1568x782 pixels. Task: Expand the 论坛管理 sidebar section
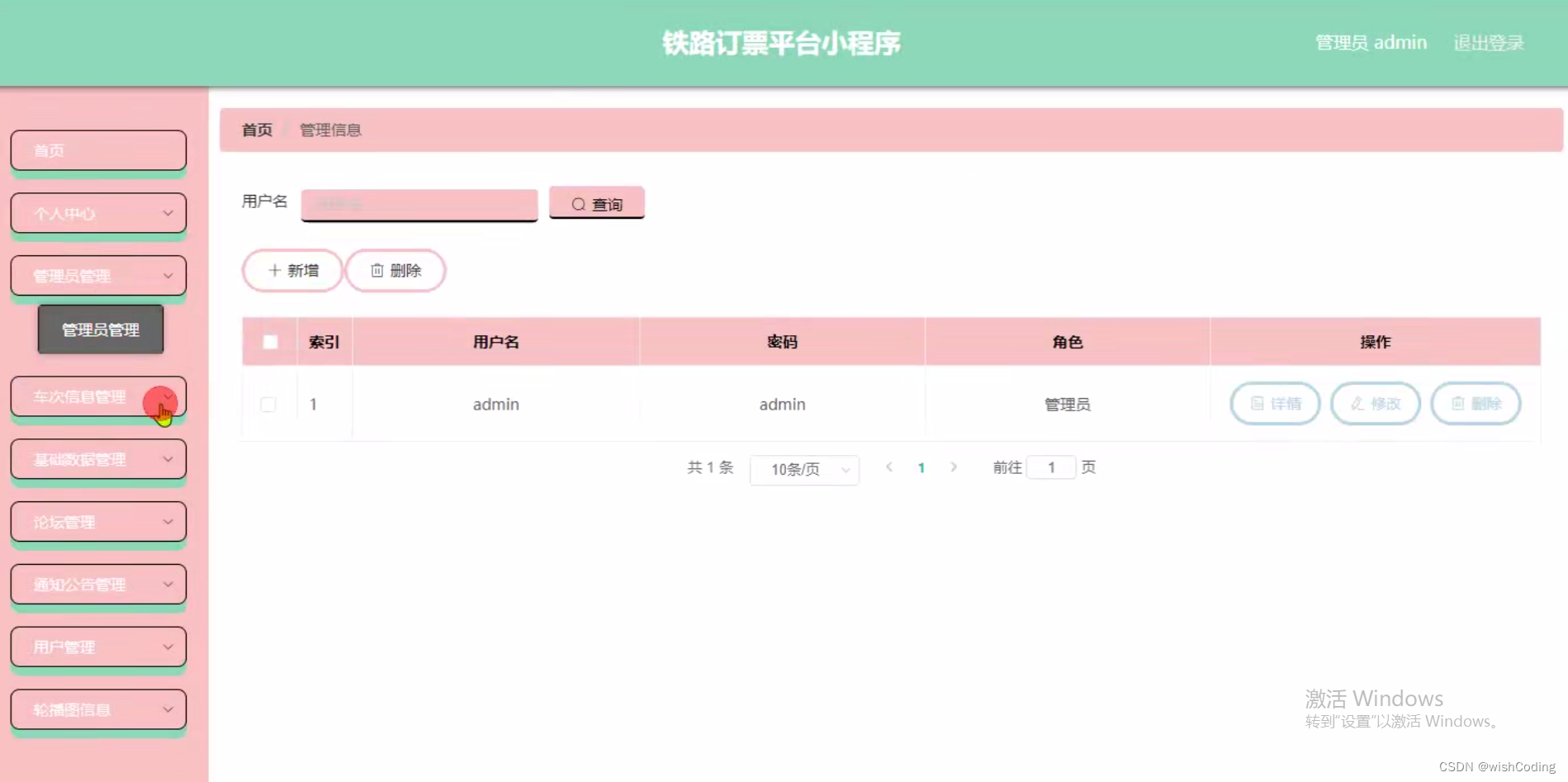[x=98, y=521]
